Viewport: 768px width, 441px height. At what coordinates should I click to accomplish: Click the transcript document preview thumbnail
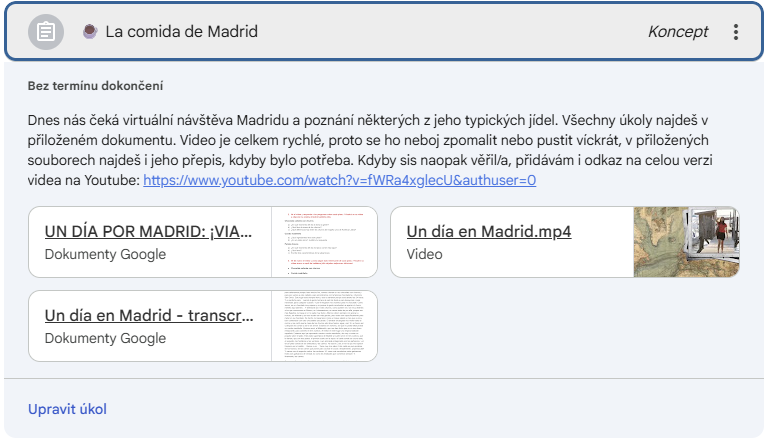[x=324, y=326]
